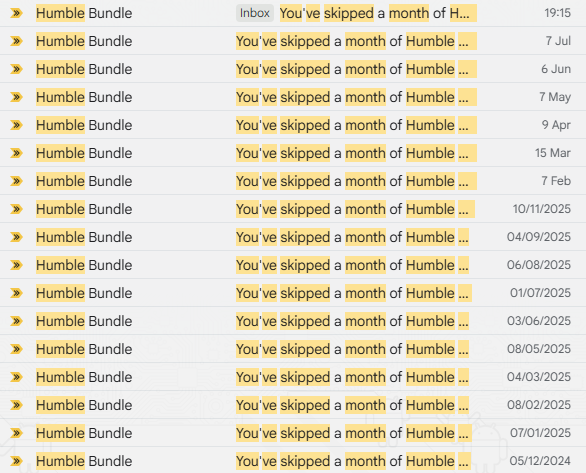Toggle importance marker on the 7 Feb email

pyautogui.click(x=16, y=181)
